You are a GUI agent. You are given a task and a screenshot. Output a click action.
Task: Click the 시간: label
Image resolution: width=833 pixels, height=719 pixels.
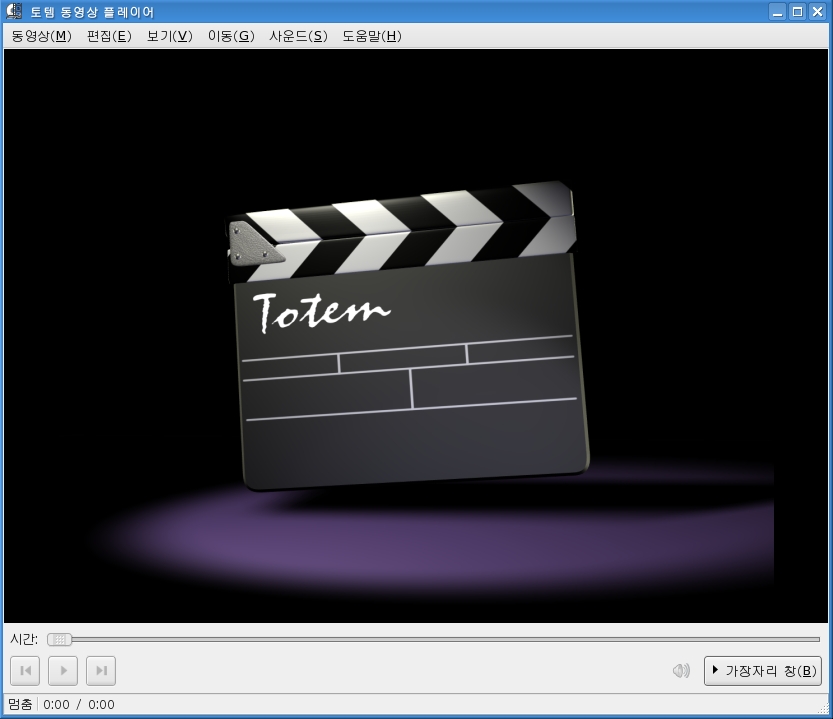click(24, 639)
